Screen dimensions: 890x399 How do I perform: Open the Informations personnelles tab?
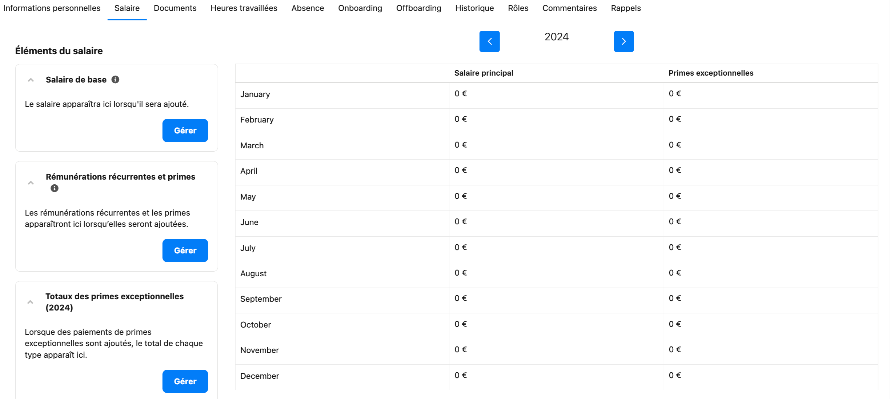point(52,9)
